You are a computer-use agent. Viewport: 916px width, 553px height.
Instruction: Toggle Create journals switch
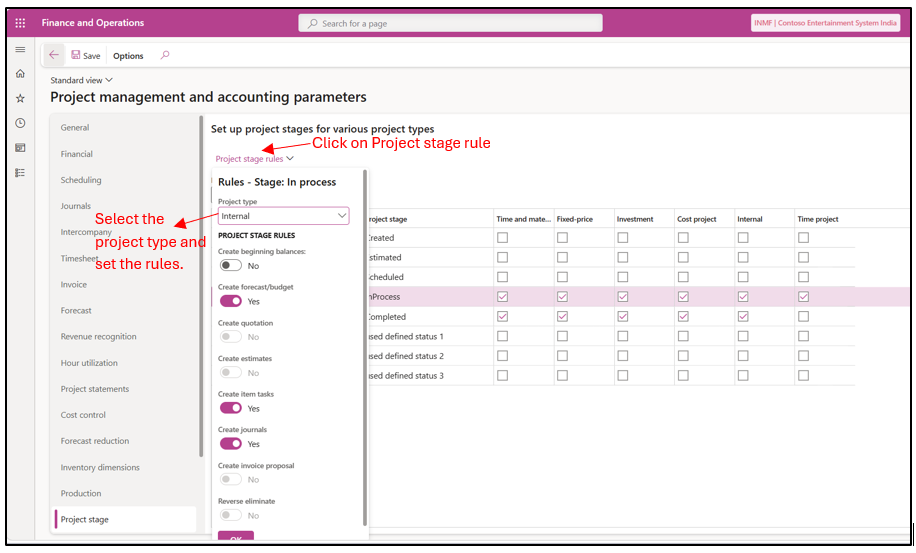[231, 443]
